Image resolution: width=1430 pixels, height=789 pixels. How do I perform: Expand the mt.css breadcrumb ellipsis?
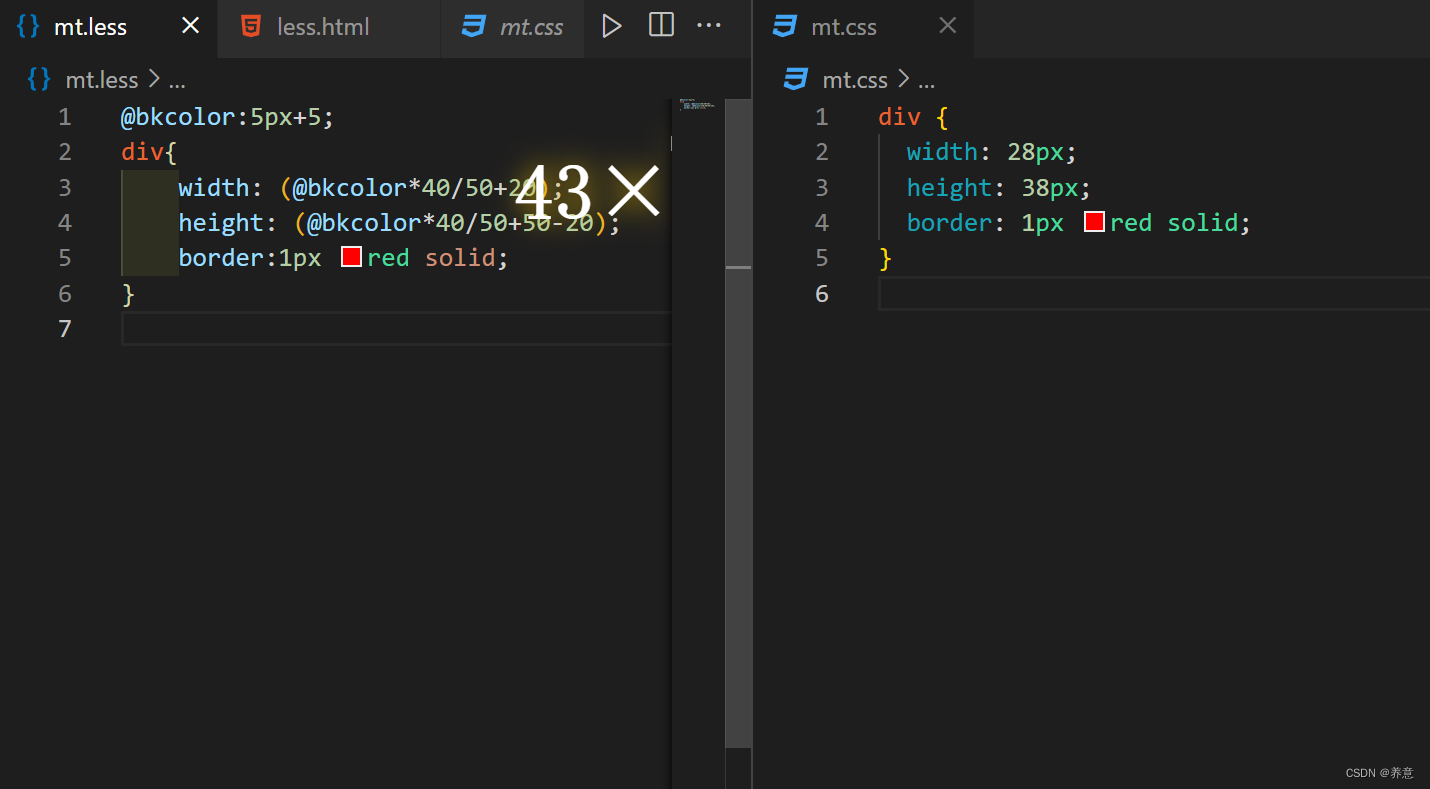[926, 81]
